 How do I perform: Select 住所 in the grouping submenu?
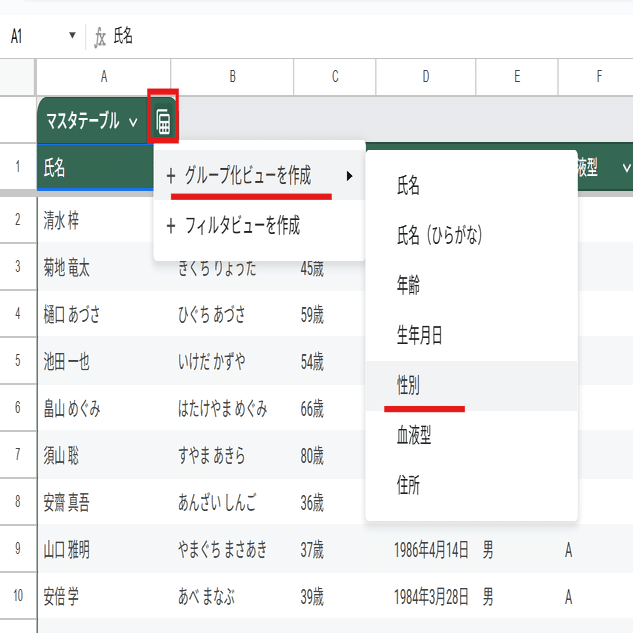[471, 485]
